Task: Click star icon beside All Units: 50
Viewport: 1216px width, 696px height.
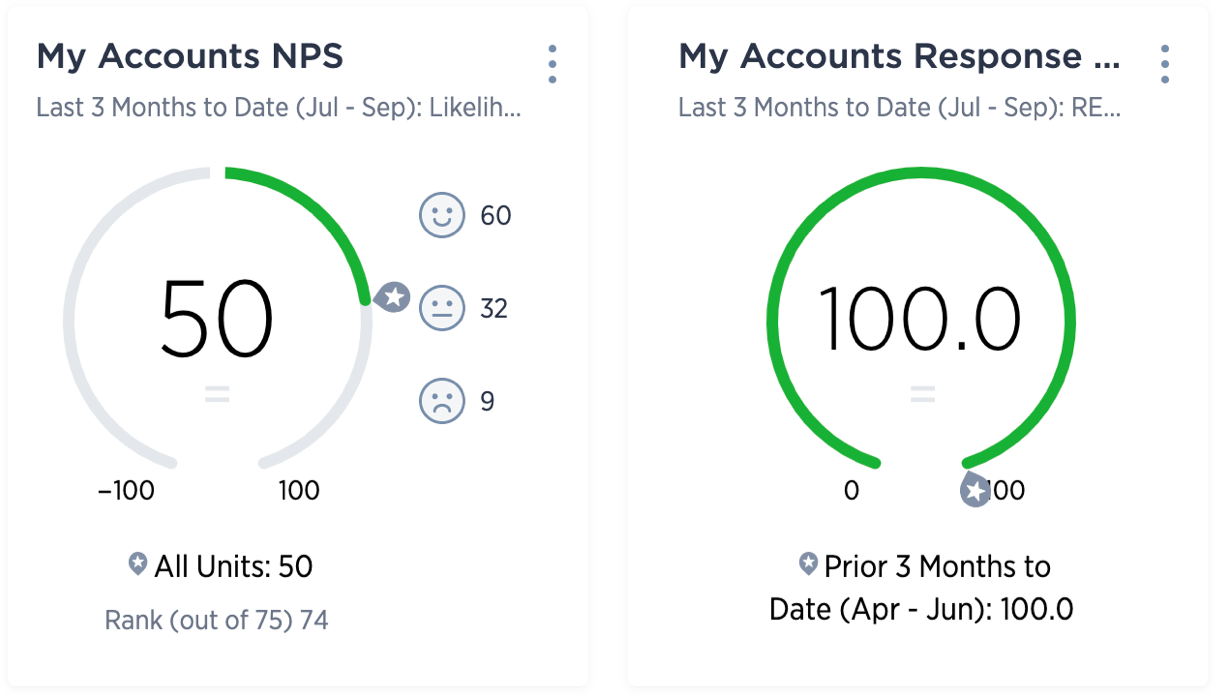Action: pyautogui.click(x=138, y=565)
